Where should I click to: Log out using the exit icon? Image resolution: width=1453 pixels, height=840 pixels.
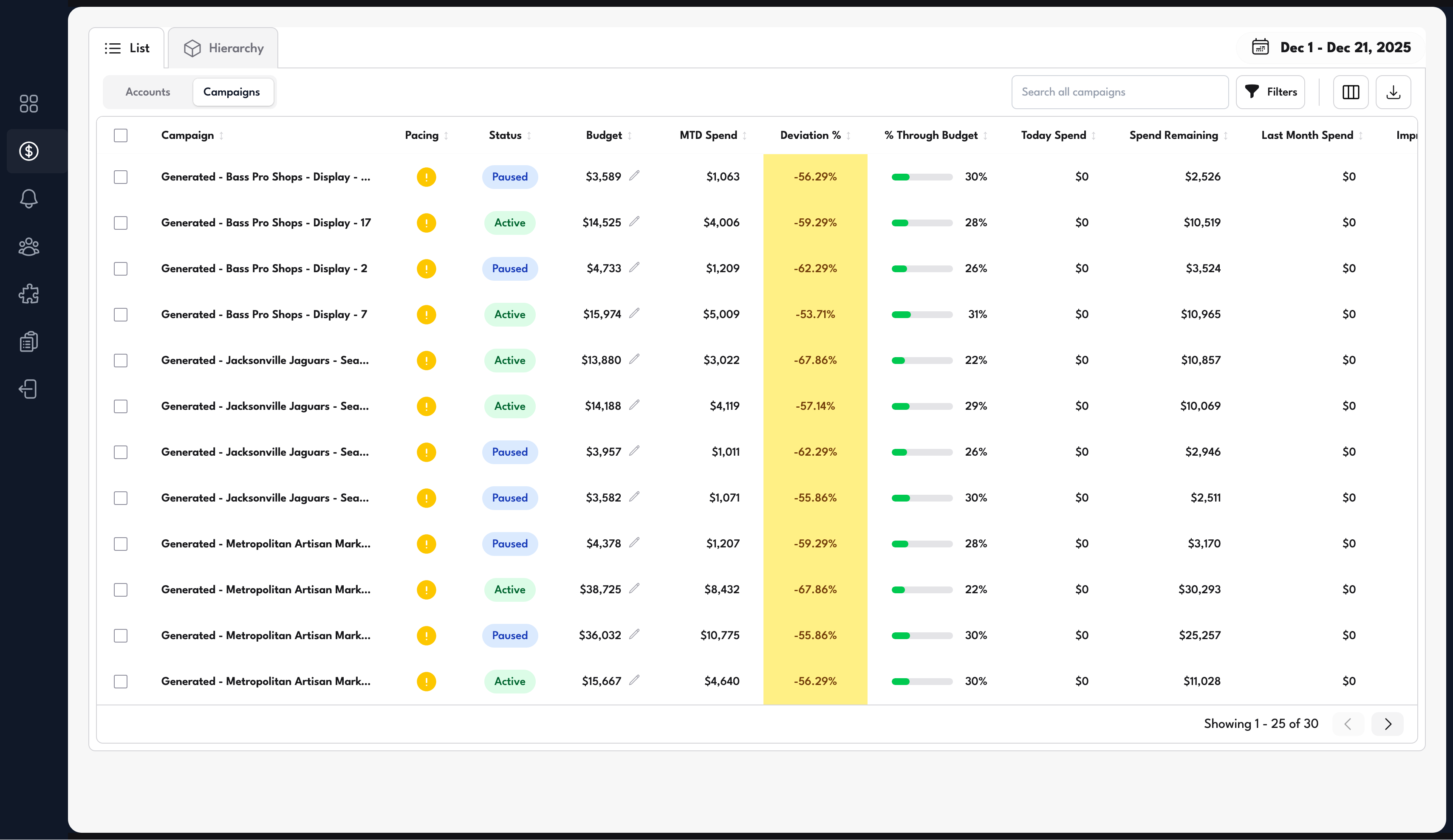(28, 389)
